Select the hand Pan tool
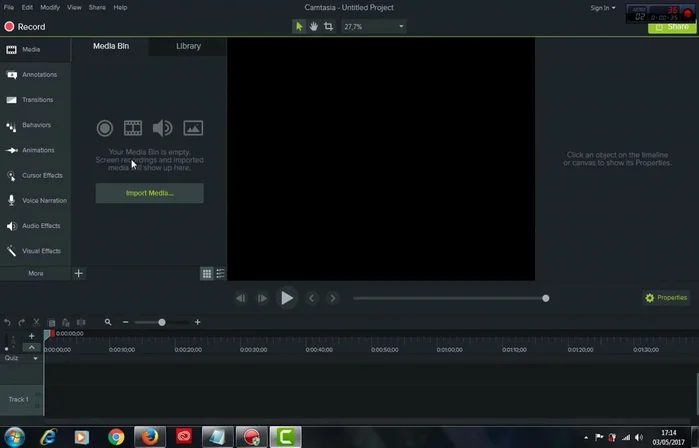Viewport: 699px width, 448px height. pos(314,27)
